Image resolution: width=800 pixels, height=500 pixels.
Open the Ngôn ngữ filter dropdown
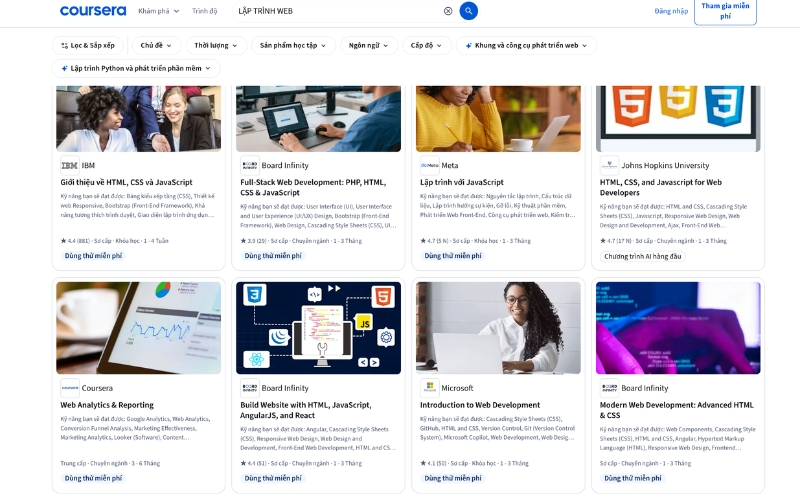pos(368,45)
